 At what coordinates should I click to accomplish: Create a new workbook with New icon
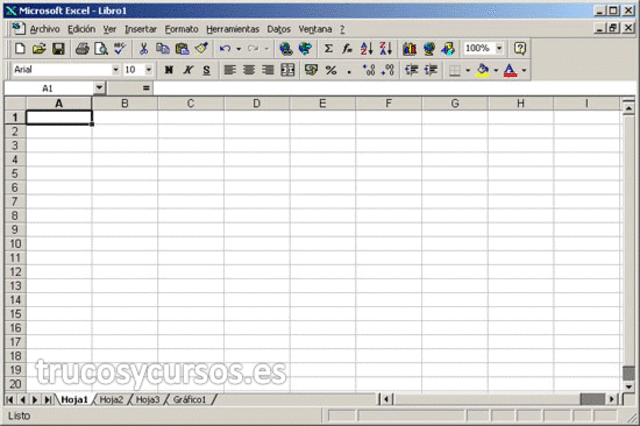pos(20,49)
